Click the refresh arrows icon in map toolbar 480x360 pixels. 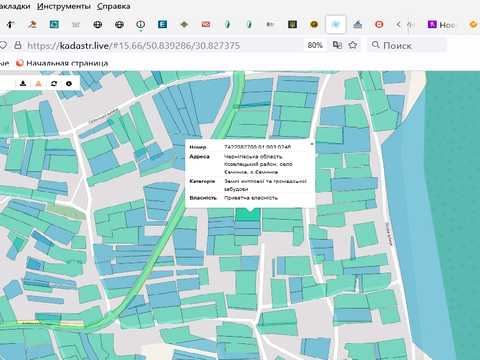point(54,84)
